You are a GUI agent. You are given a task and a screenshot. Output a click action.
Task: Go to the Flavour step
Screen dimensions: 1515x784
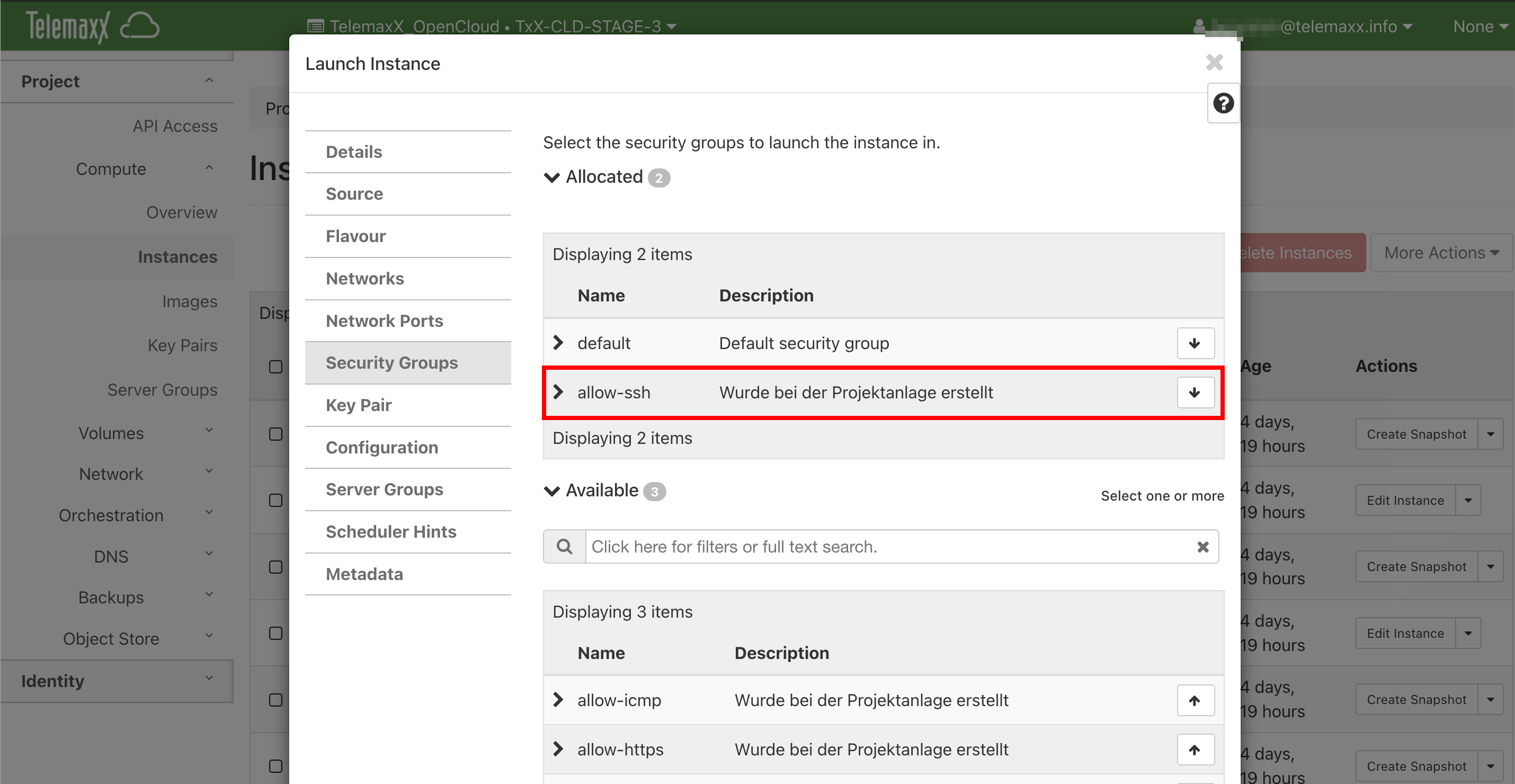click(355, 236)
